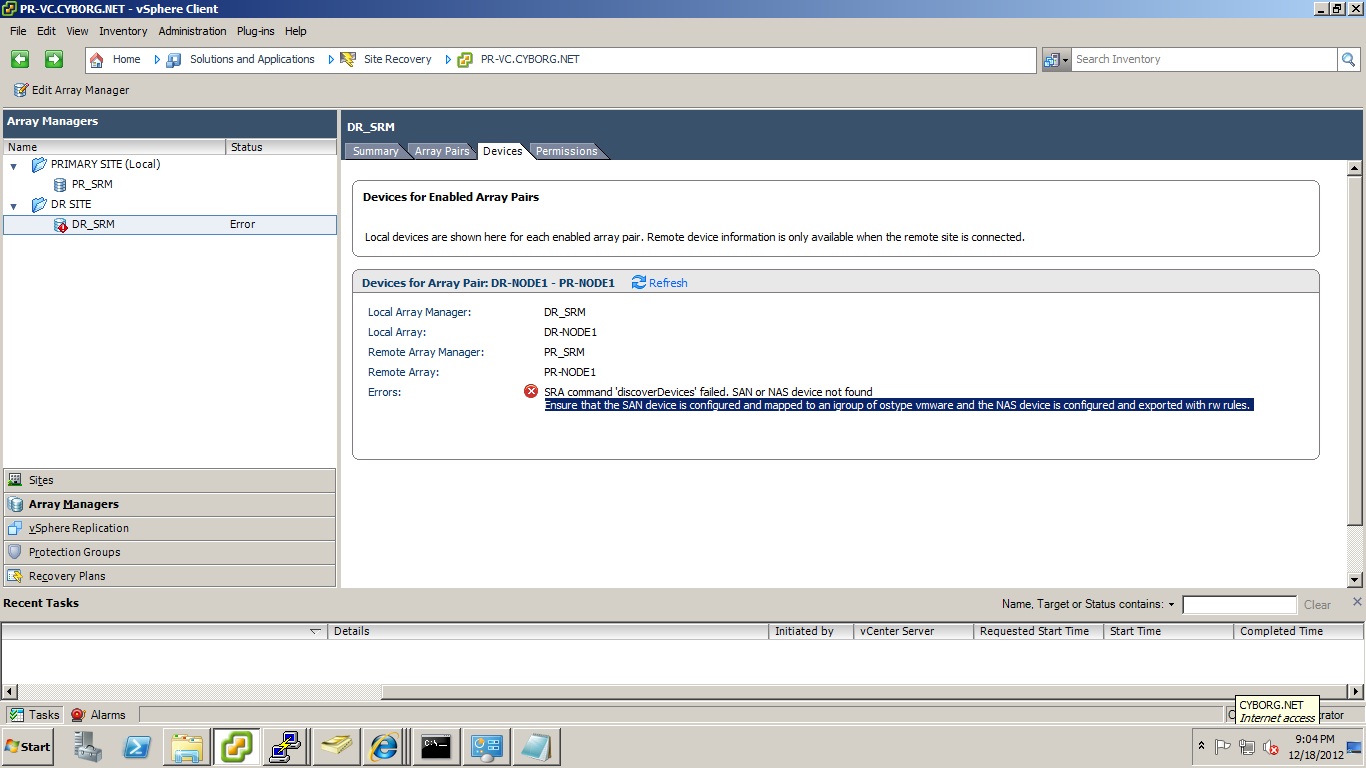Screen dimensions: 1366x768
Task: Open Notepad from the taskbar
Action: pos(535,746)
